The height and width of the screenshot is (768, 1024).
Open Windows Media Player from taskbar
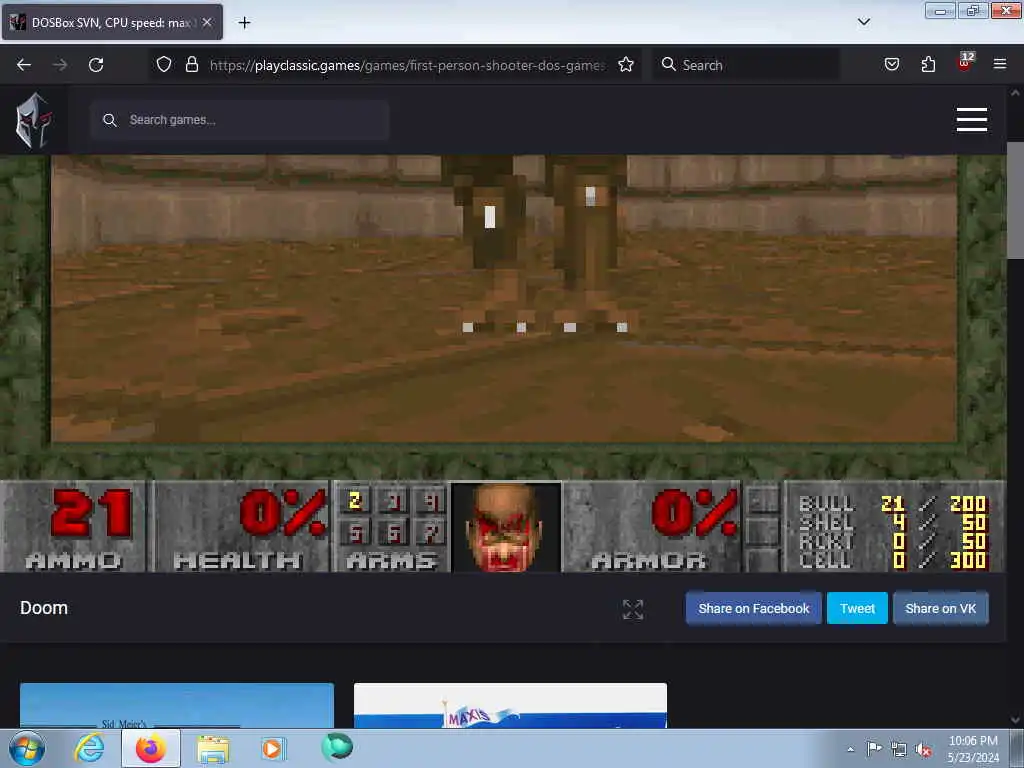[x=273, y=749]
